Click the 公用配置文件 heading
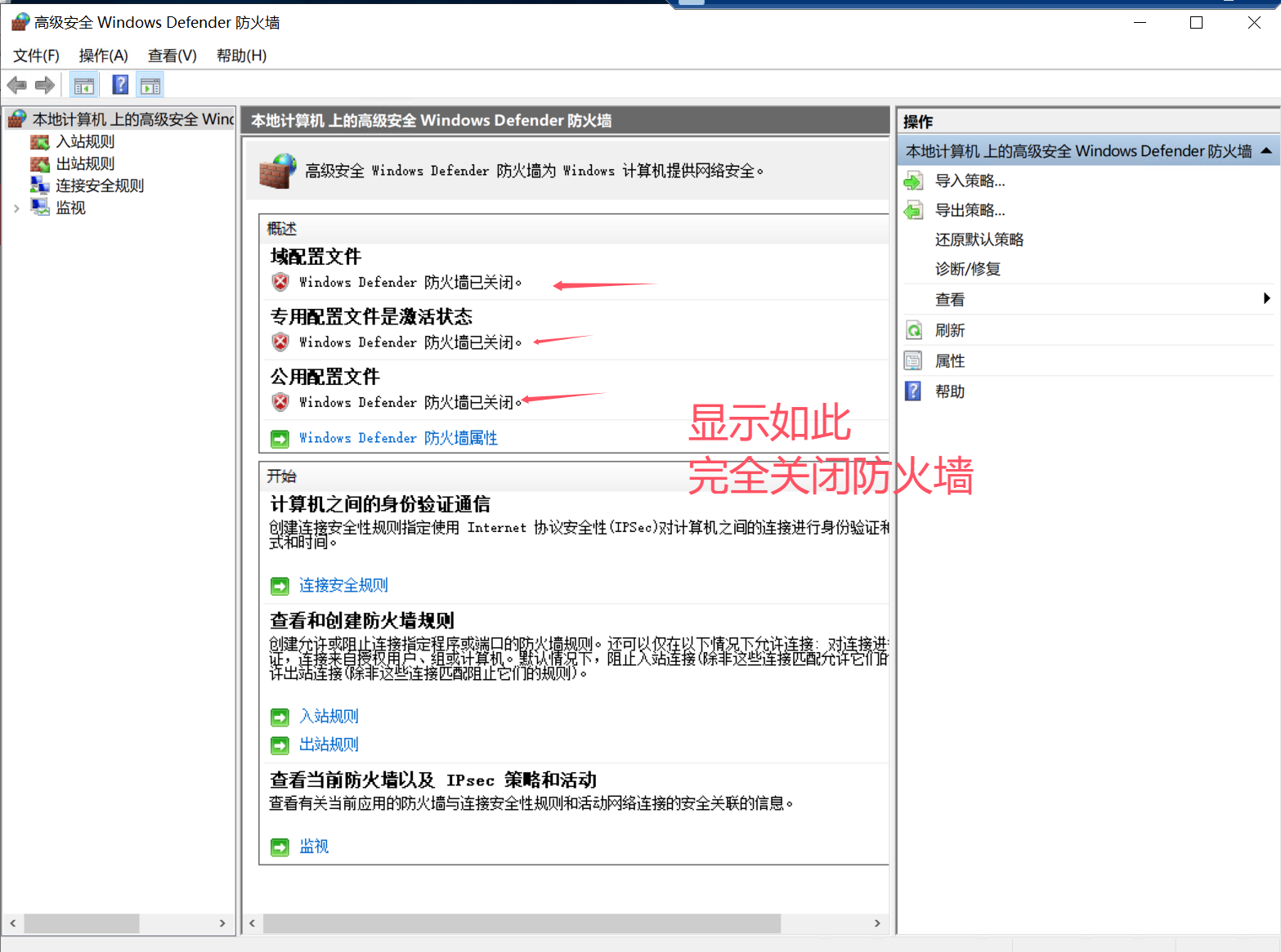The height and width of the screenshot is (952, 1281). pyautogui.click(x=325, y=377)
